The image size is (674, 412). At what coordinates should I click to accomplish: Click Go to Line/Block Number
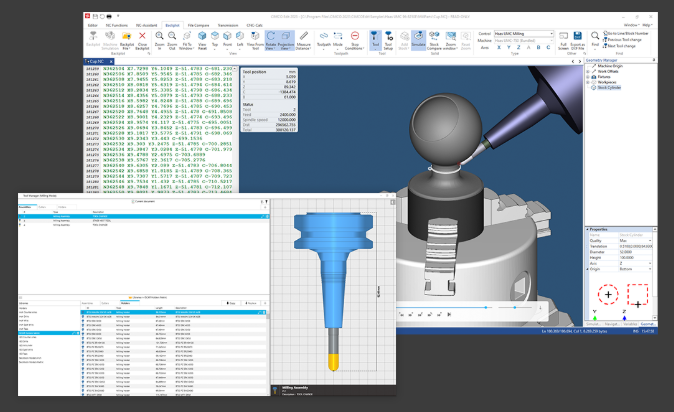pos(625,33)
